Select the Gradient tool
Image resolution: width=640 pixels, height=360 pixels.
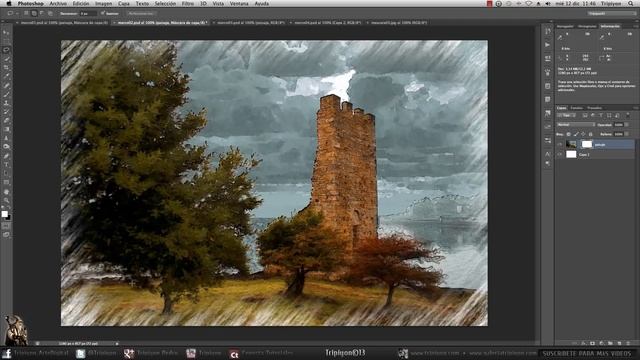(x=6, y=129)
